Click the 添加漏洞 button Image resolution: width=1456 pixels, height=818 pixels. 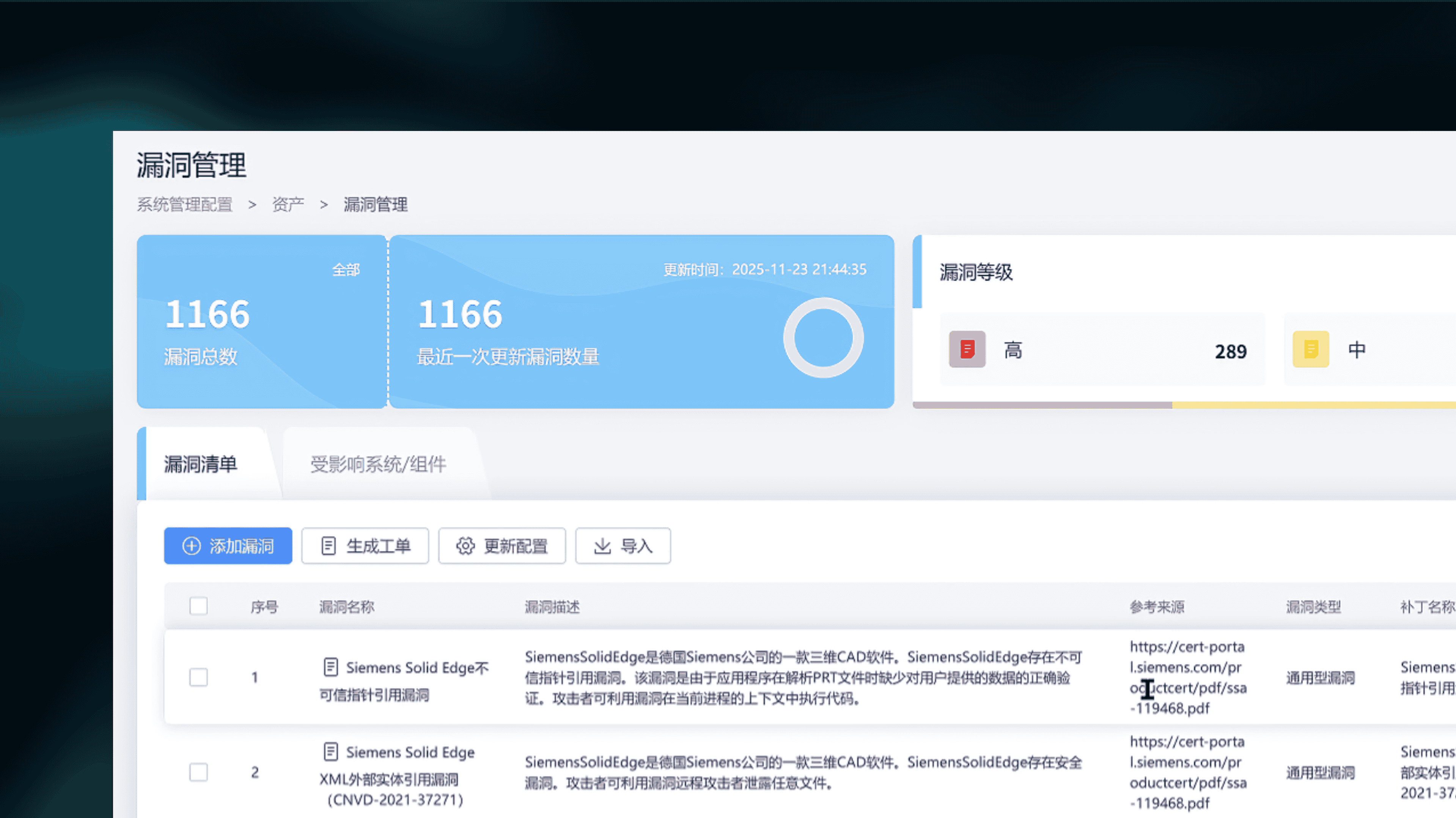228,546
